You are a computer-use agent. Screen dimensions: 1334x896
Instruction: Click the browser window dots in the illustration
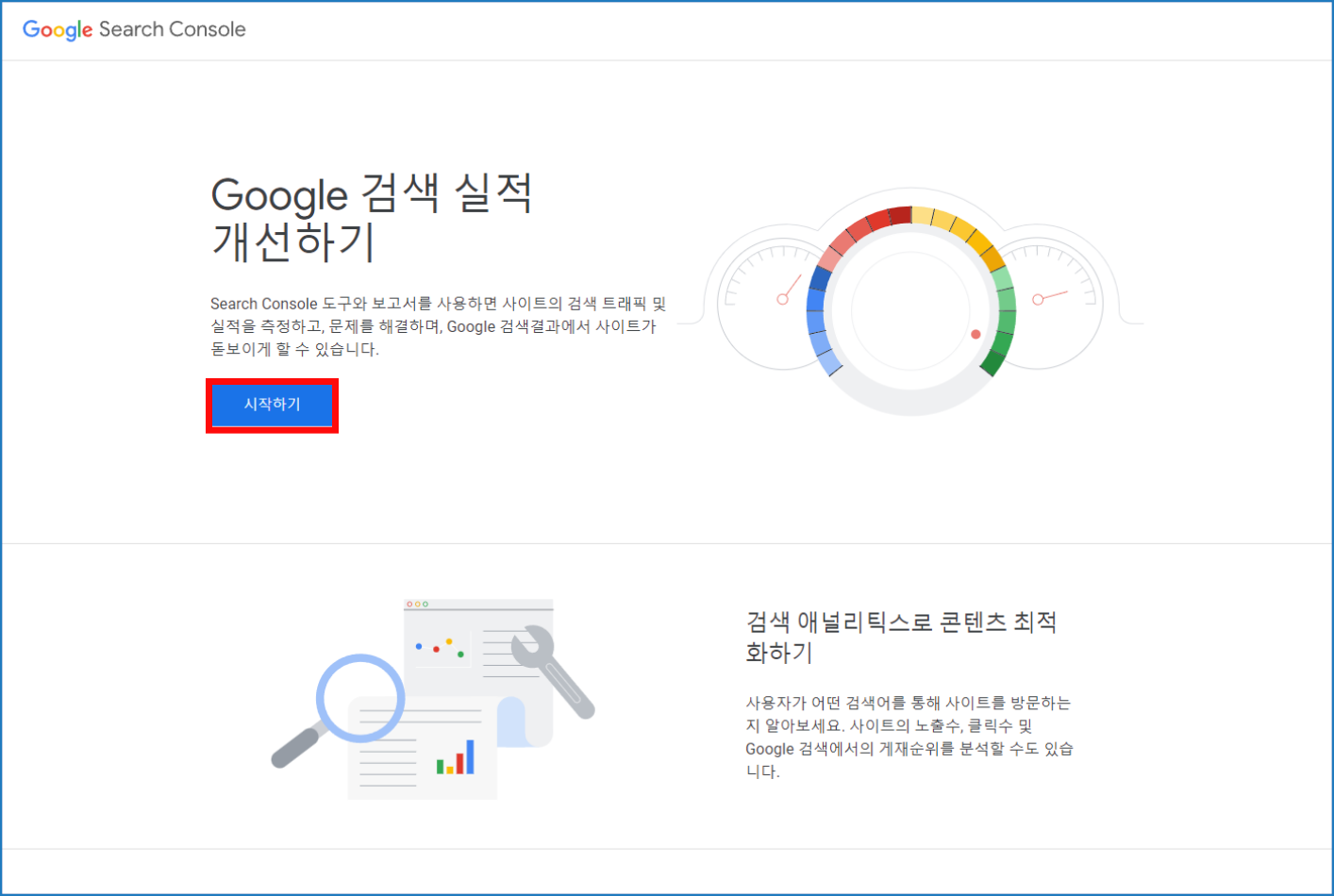[417, 604]
